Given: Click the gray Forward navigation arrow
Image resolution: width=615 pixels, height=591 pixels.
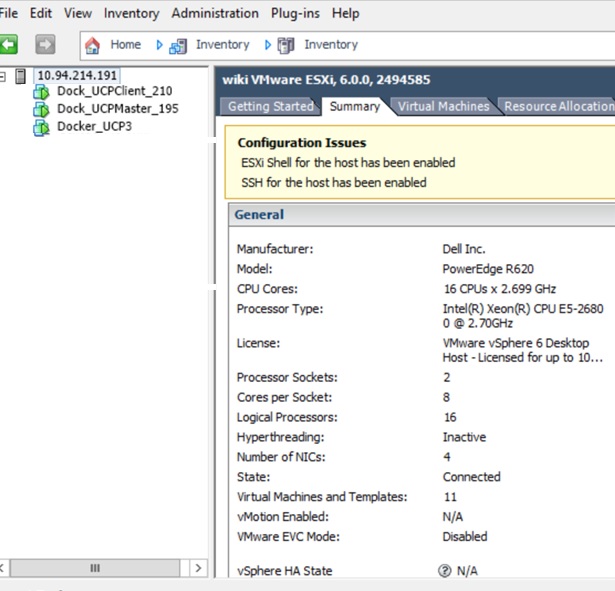Looking at the screenshot, I should click(45, 45).
